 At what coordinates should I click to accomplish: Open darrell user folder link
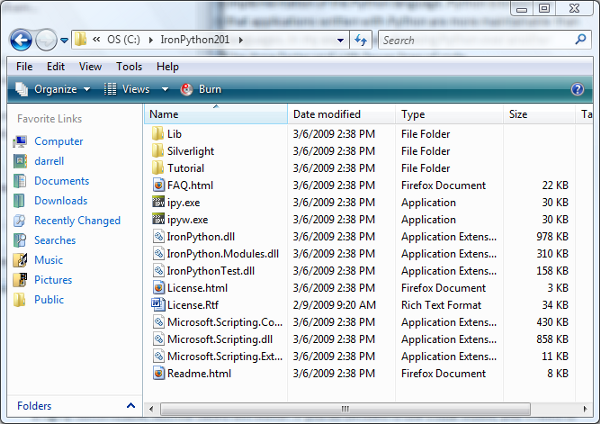pos(49,161)
